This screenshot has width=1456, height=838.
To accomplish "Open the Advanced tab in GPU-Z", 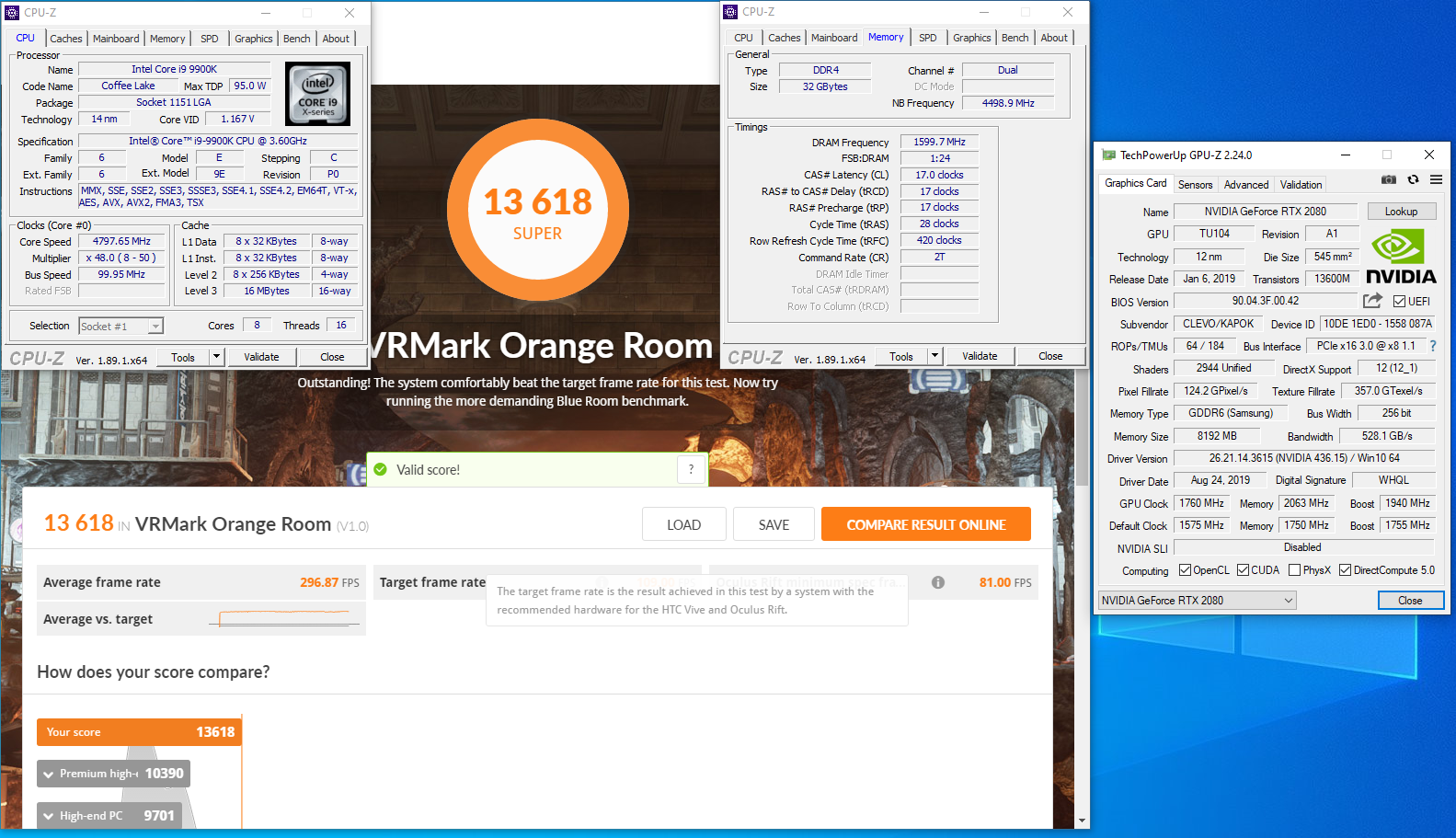I will [1246, 185].
